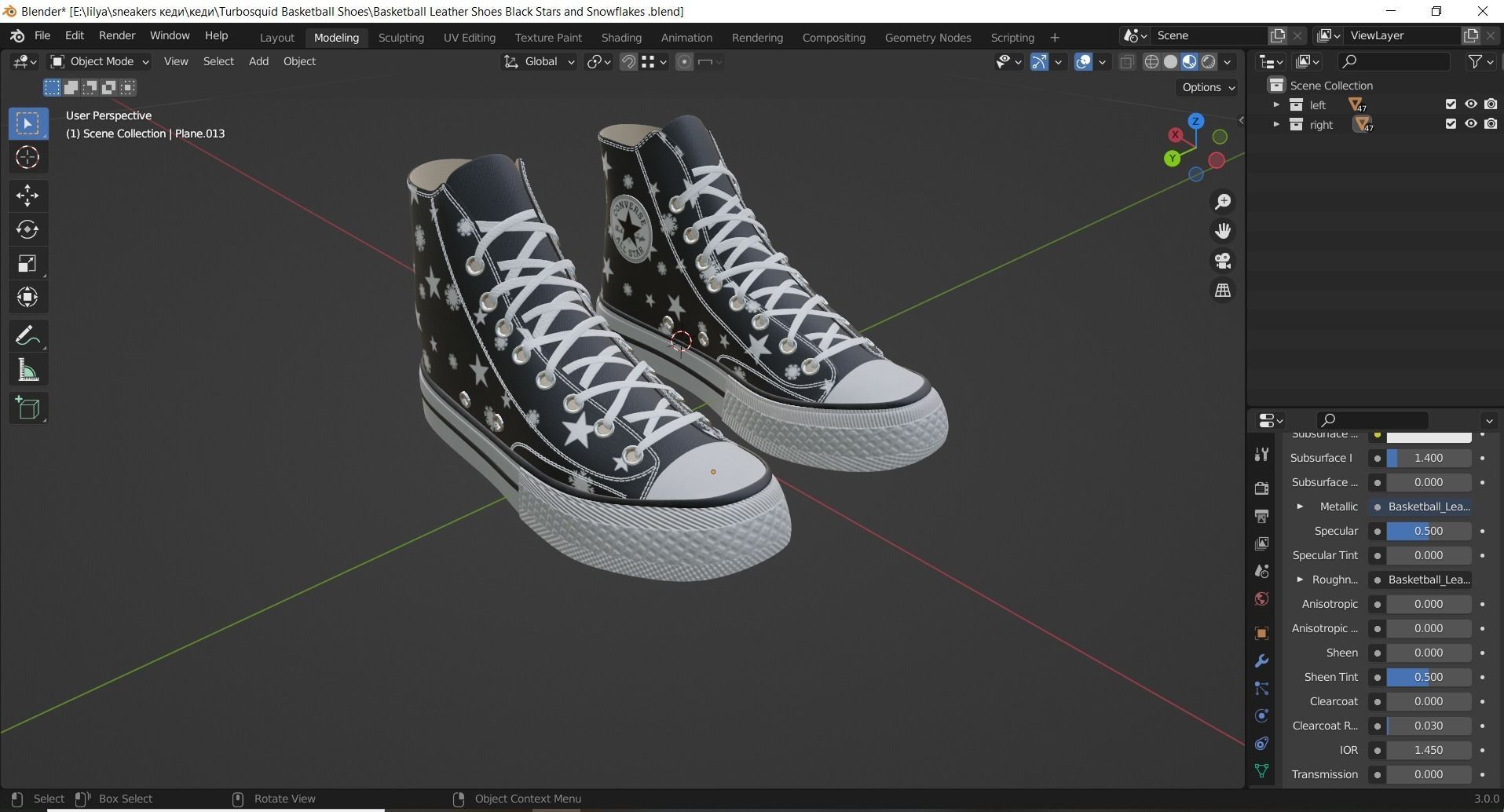Open the Object properties tab
This screenshot has height=812, width=1504.
pos(1261,633)
